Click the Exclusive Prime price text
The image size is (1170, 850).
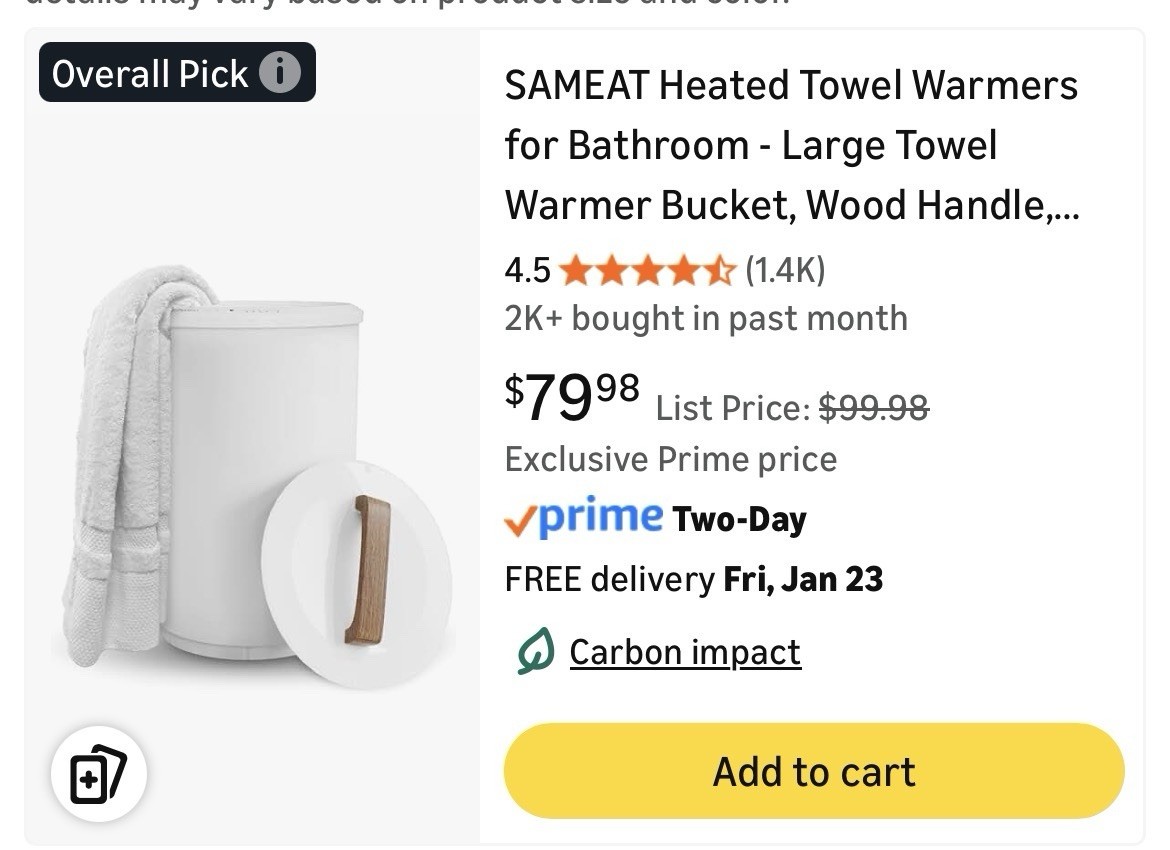click(x=670, y=459)
